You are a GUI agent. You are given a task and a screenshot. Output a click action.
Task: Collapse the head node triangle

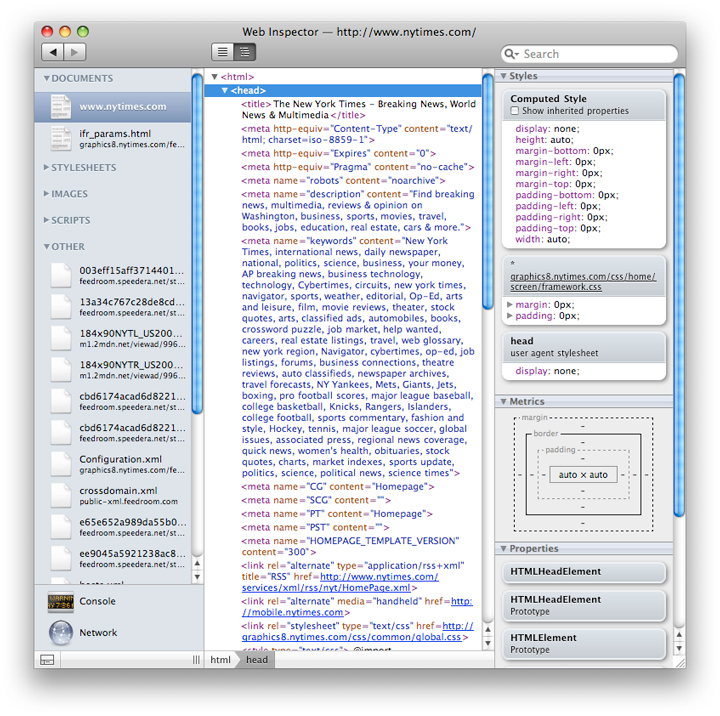click(x=225, y=90)
